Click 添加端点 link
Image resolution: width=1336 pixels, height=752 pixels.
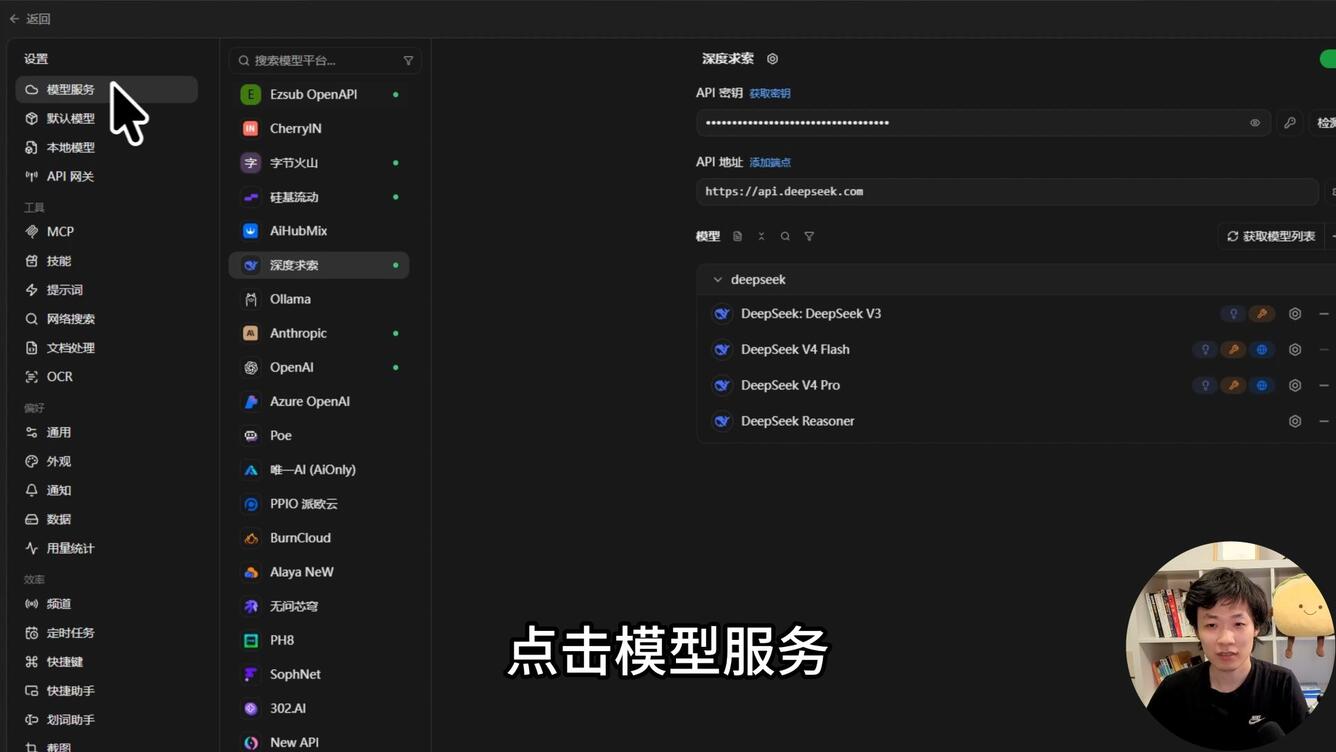770,162
